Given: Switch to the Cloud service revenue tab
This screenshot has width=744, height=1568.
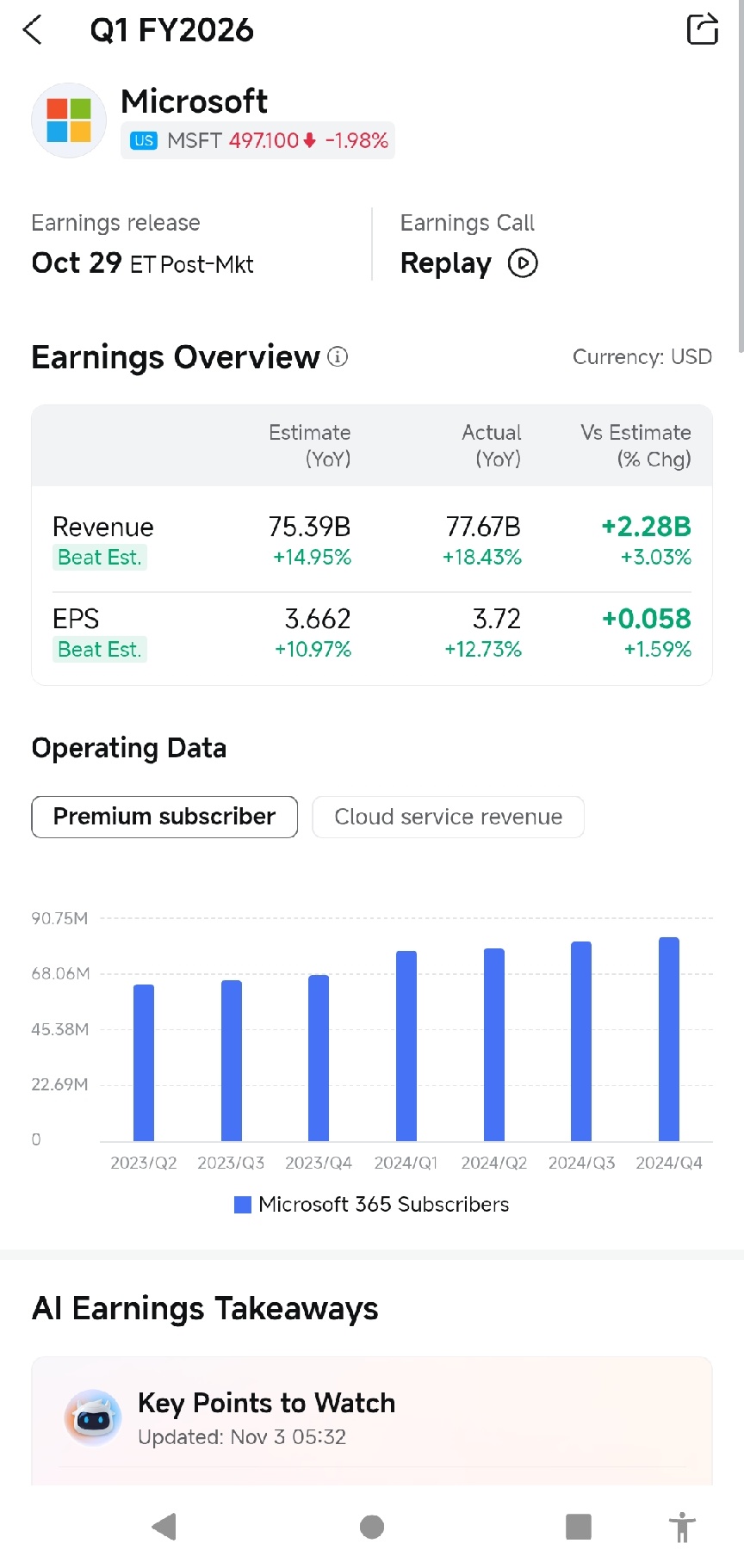Looking at the screenshot, I should [x=448, y=817].
